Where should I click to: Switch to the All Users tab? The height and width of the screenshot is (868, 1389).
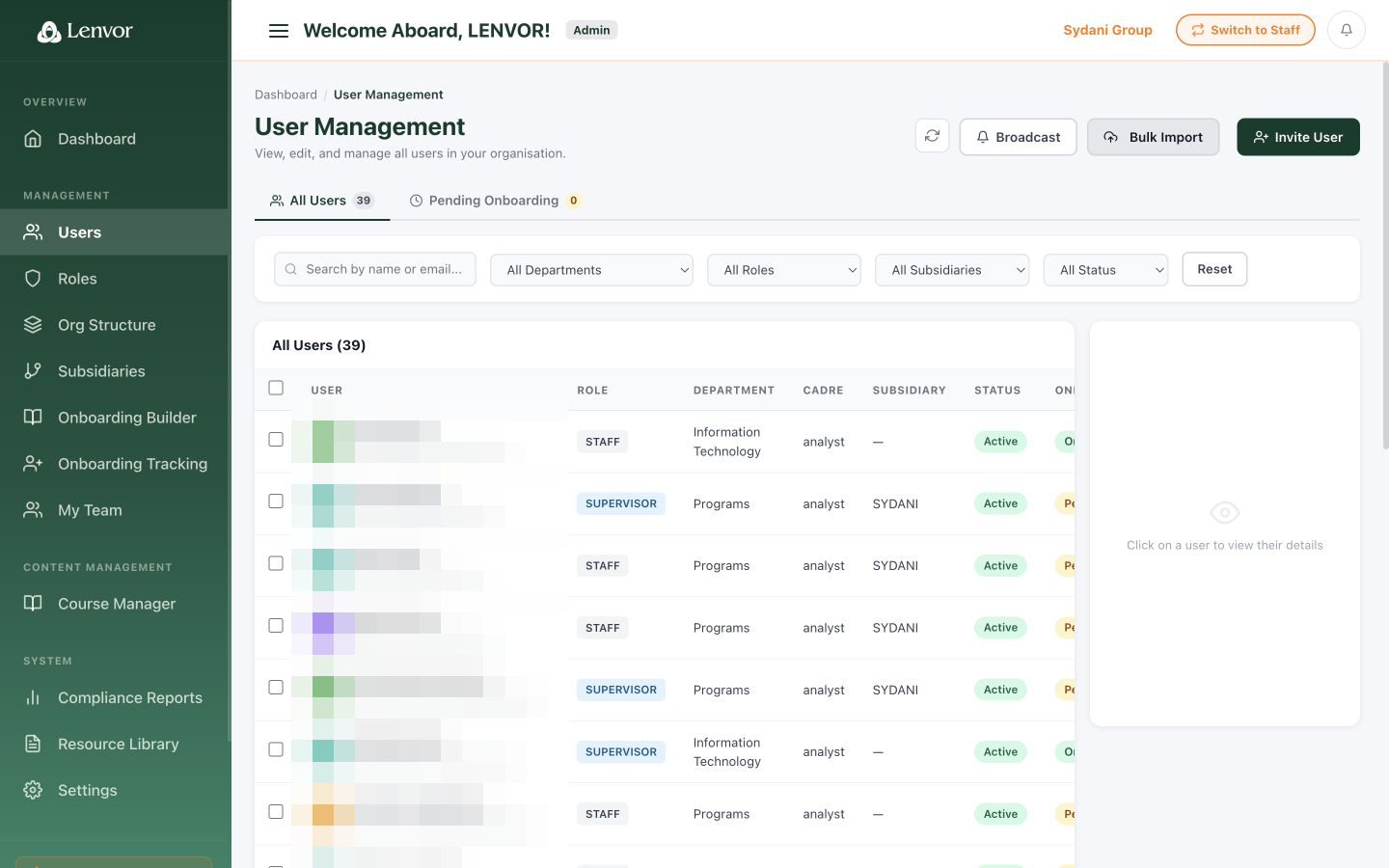pos(322,201)
